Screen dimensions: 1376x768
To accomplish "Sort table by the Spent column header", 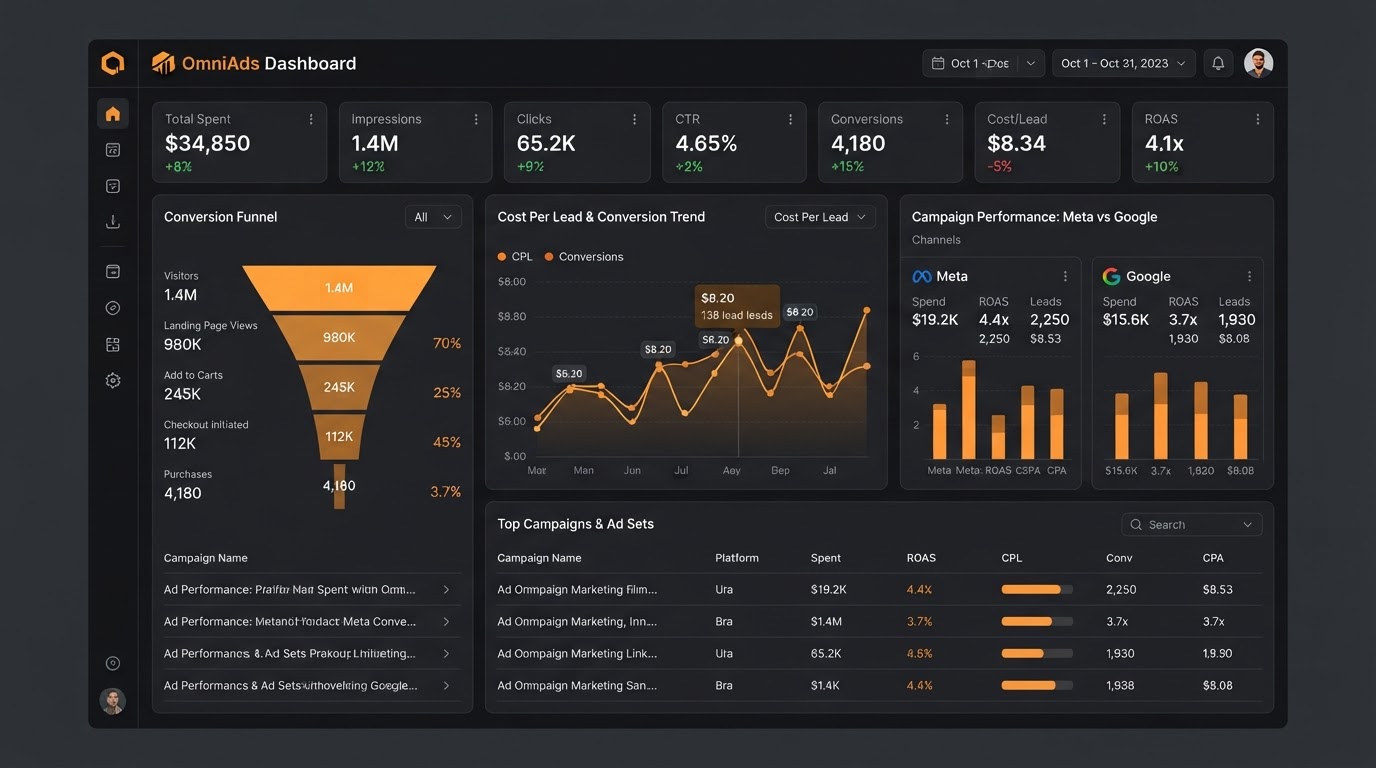I will pyautogui.click(x=826, y=558).
